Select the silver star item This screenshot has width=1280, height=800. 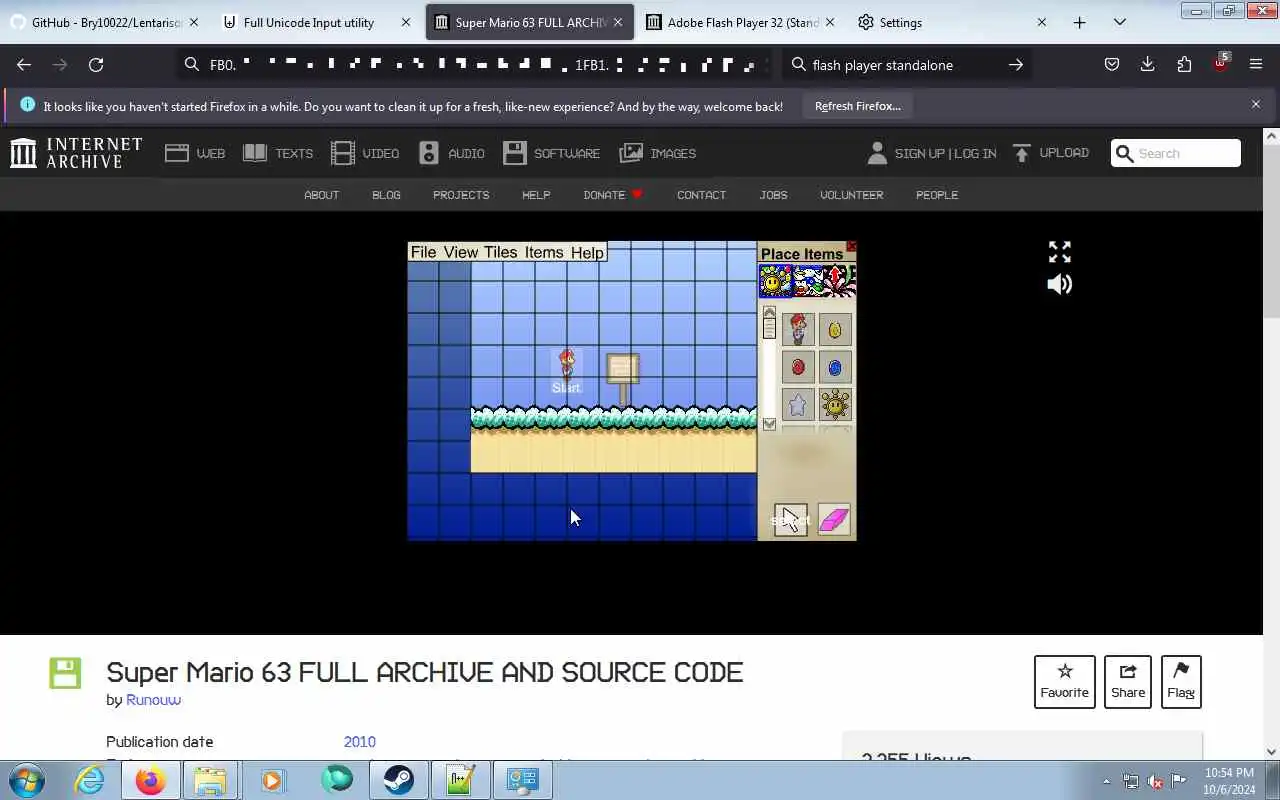coord(798,404)
